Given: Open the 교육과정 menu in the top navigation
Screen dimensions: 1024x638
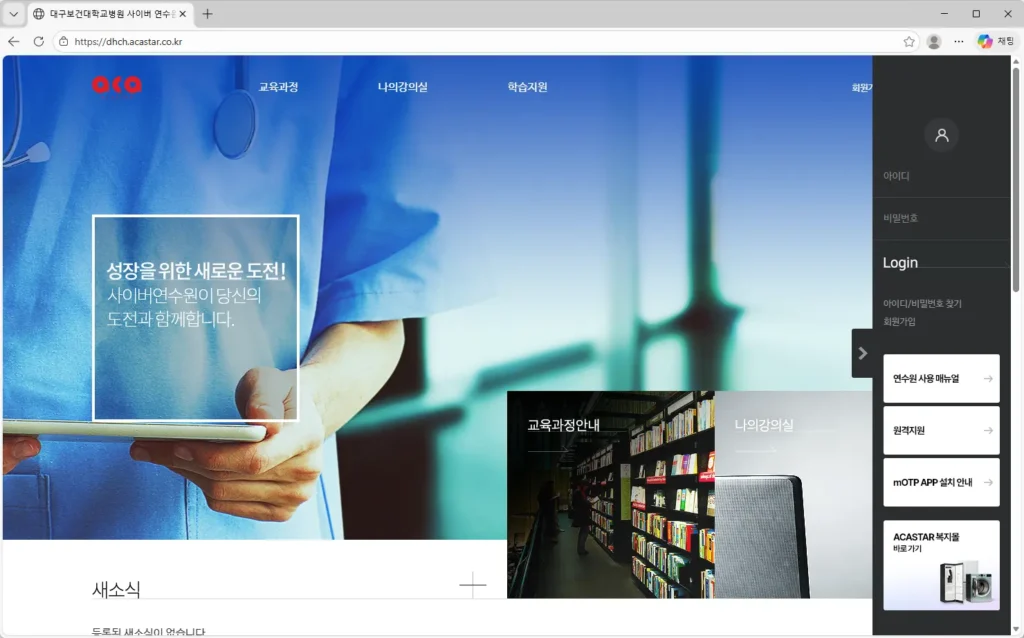Looking at the screenshot, I should (278, 87).
